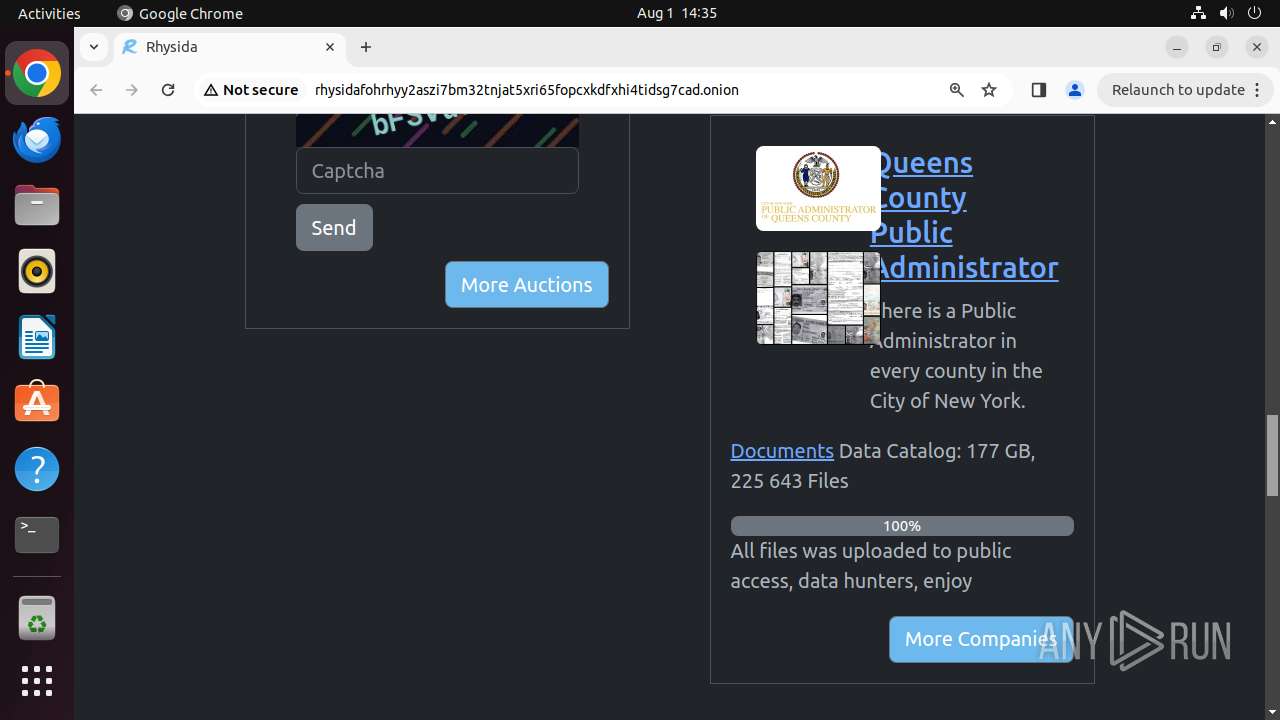Open Ubuntu Software store icon
Screen dimensions: 1280x720
pyautogui.click(x=37, y=403)
